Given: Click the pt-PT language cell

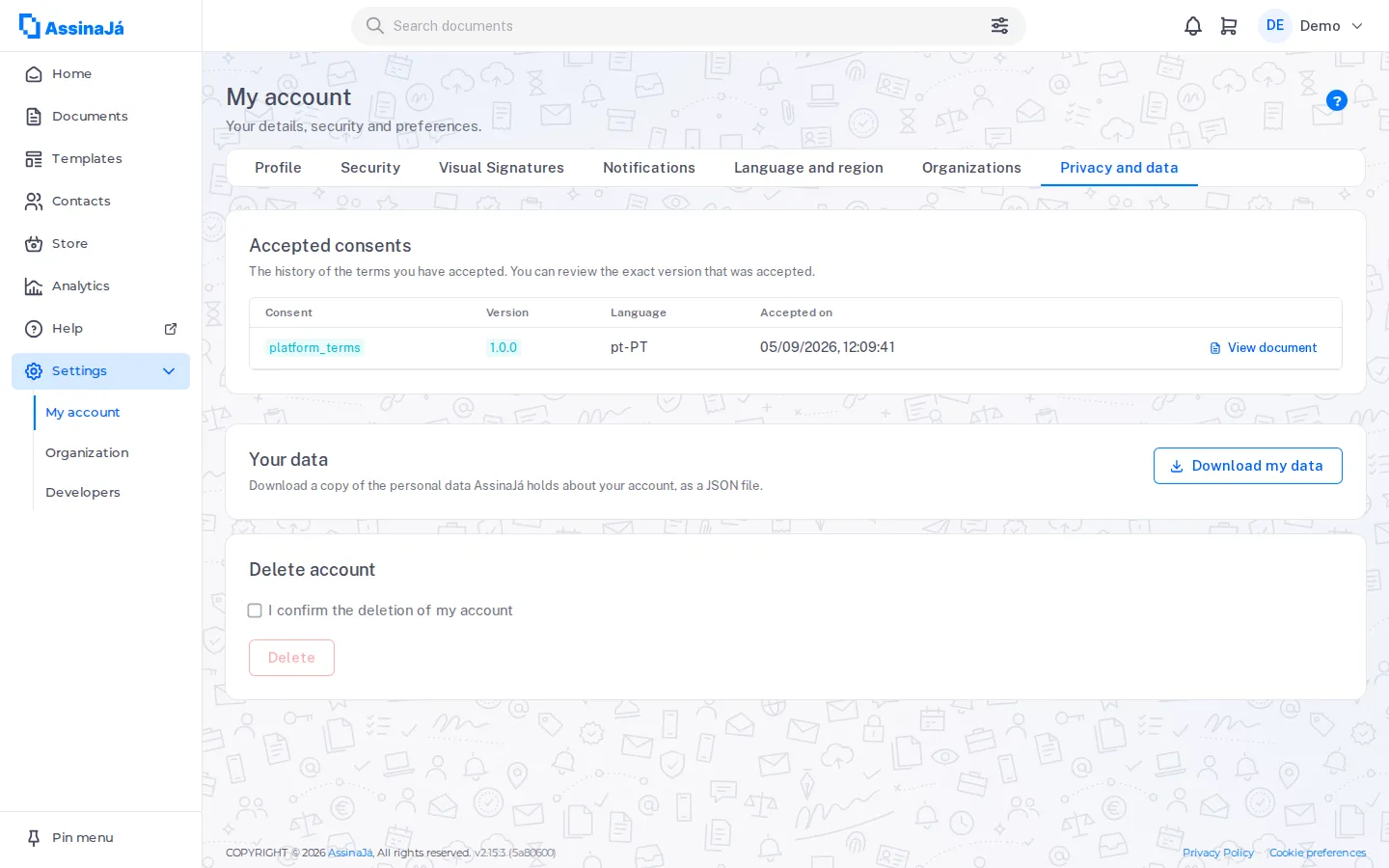Looking at the screenshot, I should pos(629,347).
